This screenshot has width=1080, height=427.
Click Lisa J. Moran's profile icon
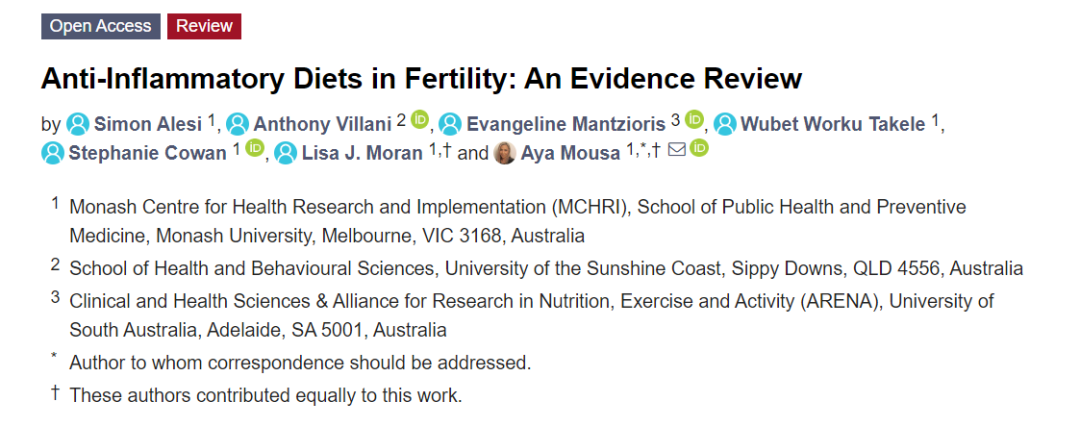coord(286,153)
